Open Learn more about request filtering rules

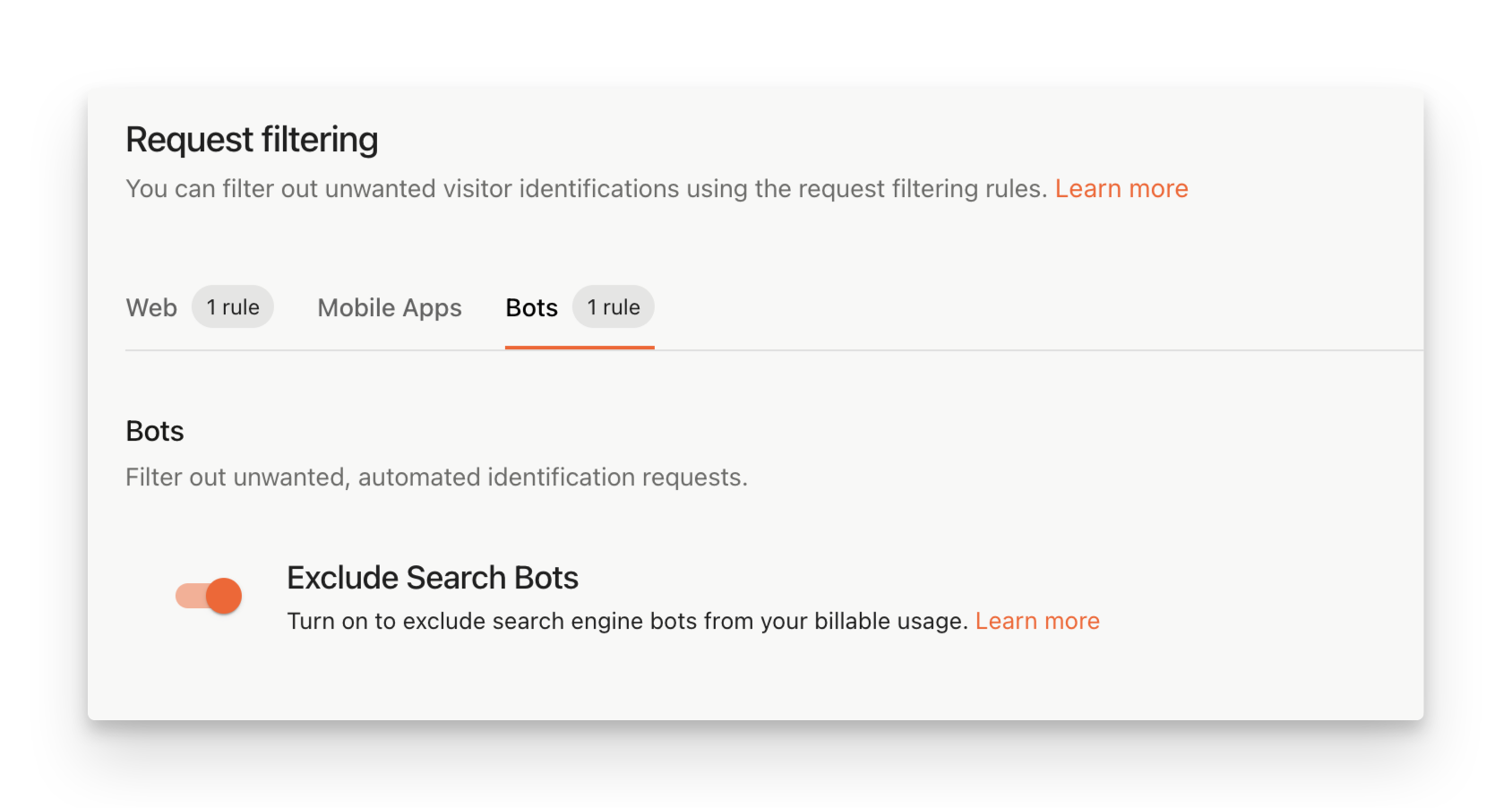click(x=1121, y=188)
